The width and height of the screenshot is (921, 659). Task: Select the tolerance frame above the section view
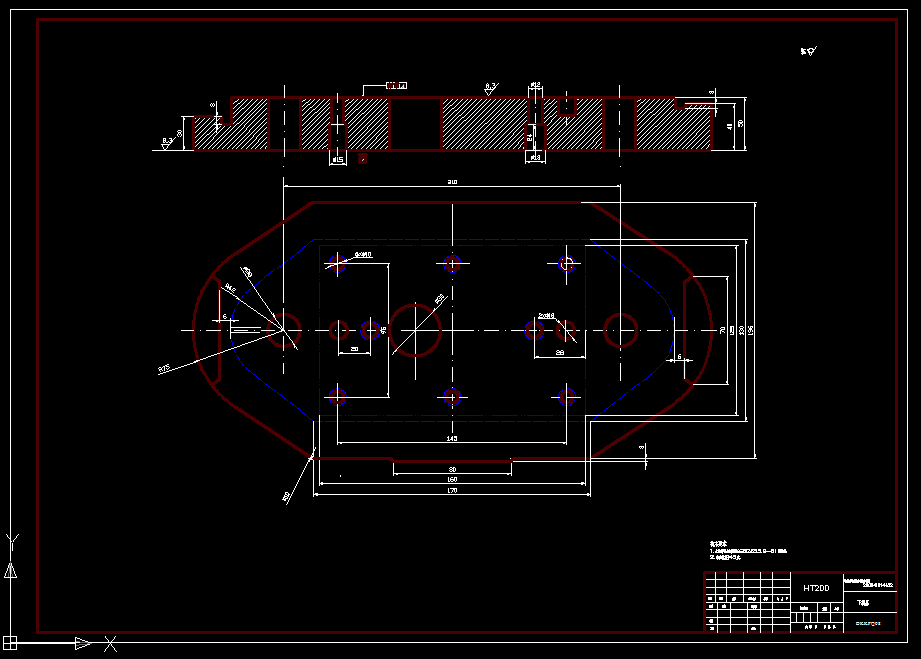pyautogui.click(x=396, y=86)
